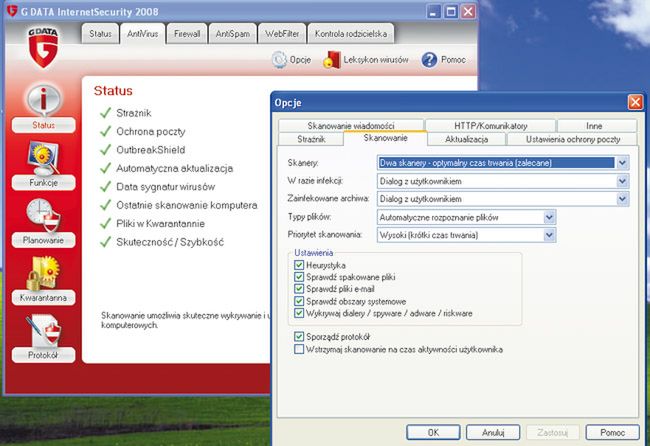650x446 pixels.
Task: Close the Opcje dialog
Action: 635,102
